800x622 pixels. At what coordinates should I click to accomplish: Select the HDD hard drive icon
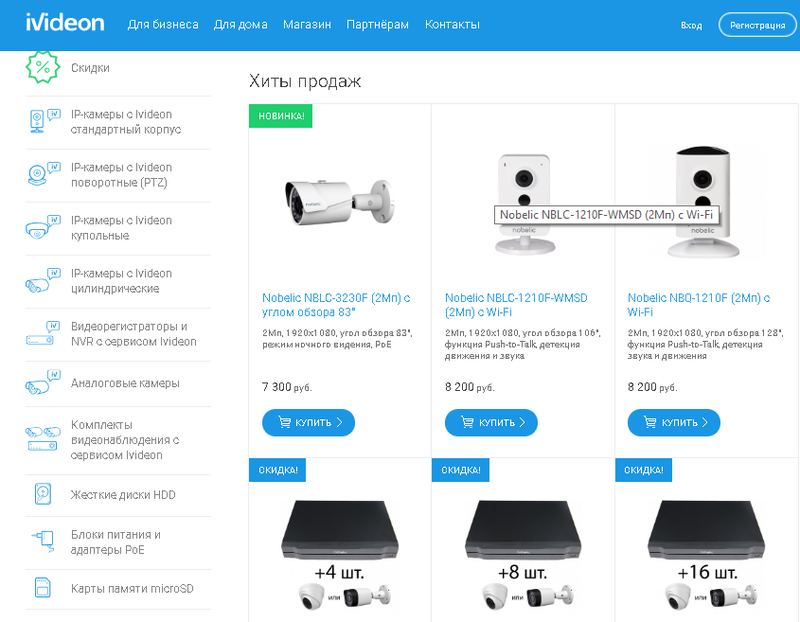pyautogui.click(x=42, y=493)
